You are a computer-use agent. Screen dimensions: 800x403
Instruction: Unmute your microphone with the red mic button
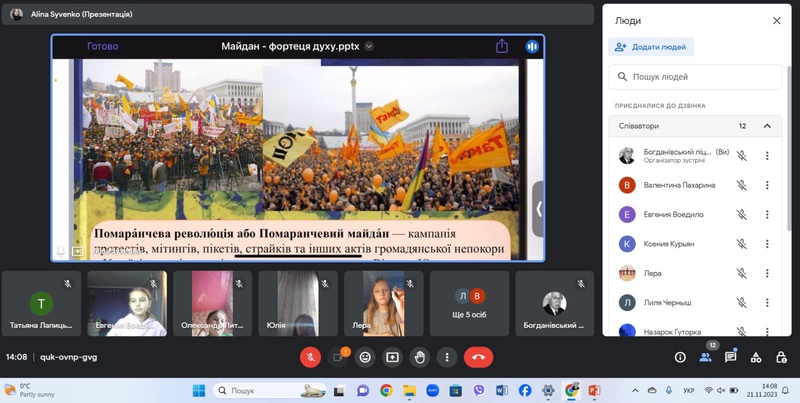pos(310,358)
